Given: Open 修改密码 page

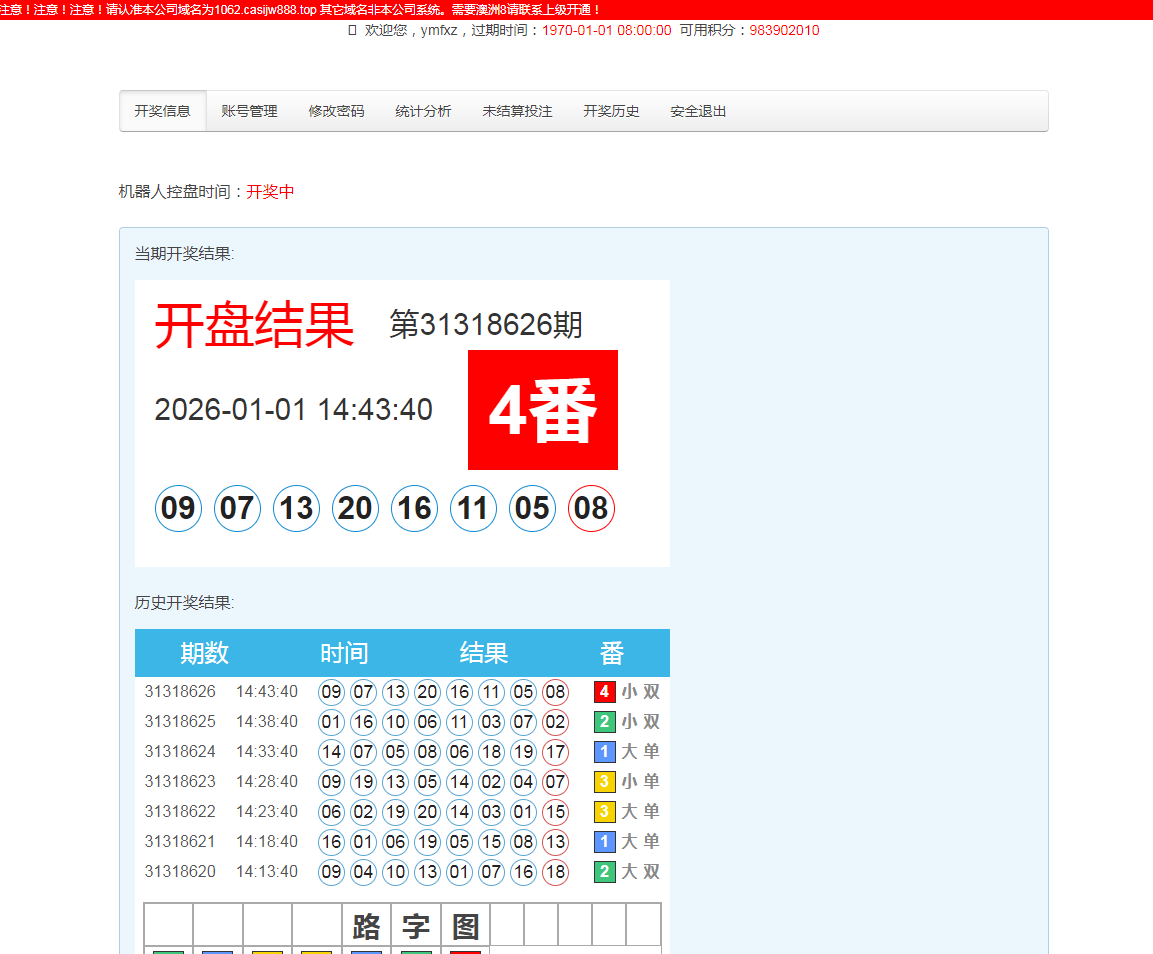Looking at the screenshot, I should pos(336,111).
